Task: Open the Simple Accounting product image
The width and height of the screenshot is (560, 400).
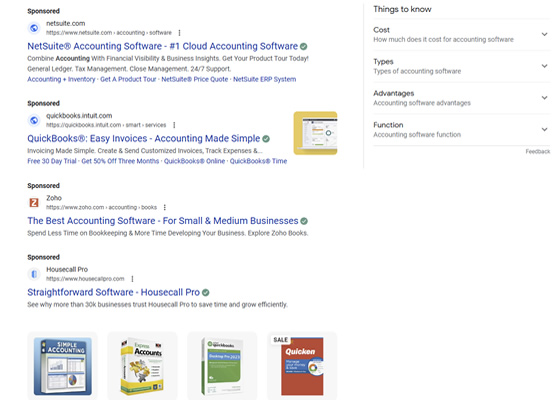Action: tap(62, 366)
